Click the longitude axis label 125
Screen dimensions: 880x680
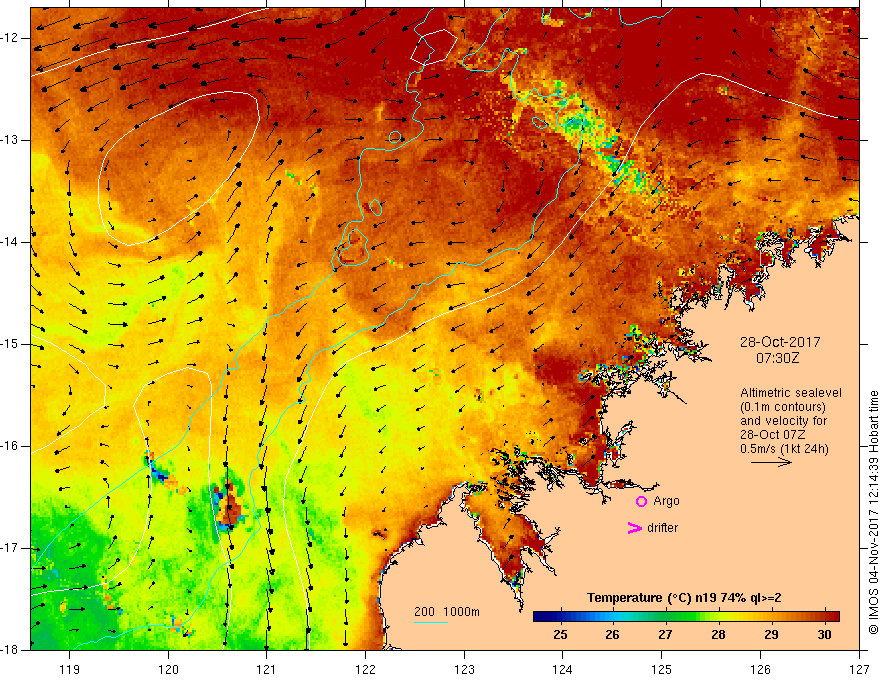[x=662, y=669]
